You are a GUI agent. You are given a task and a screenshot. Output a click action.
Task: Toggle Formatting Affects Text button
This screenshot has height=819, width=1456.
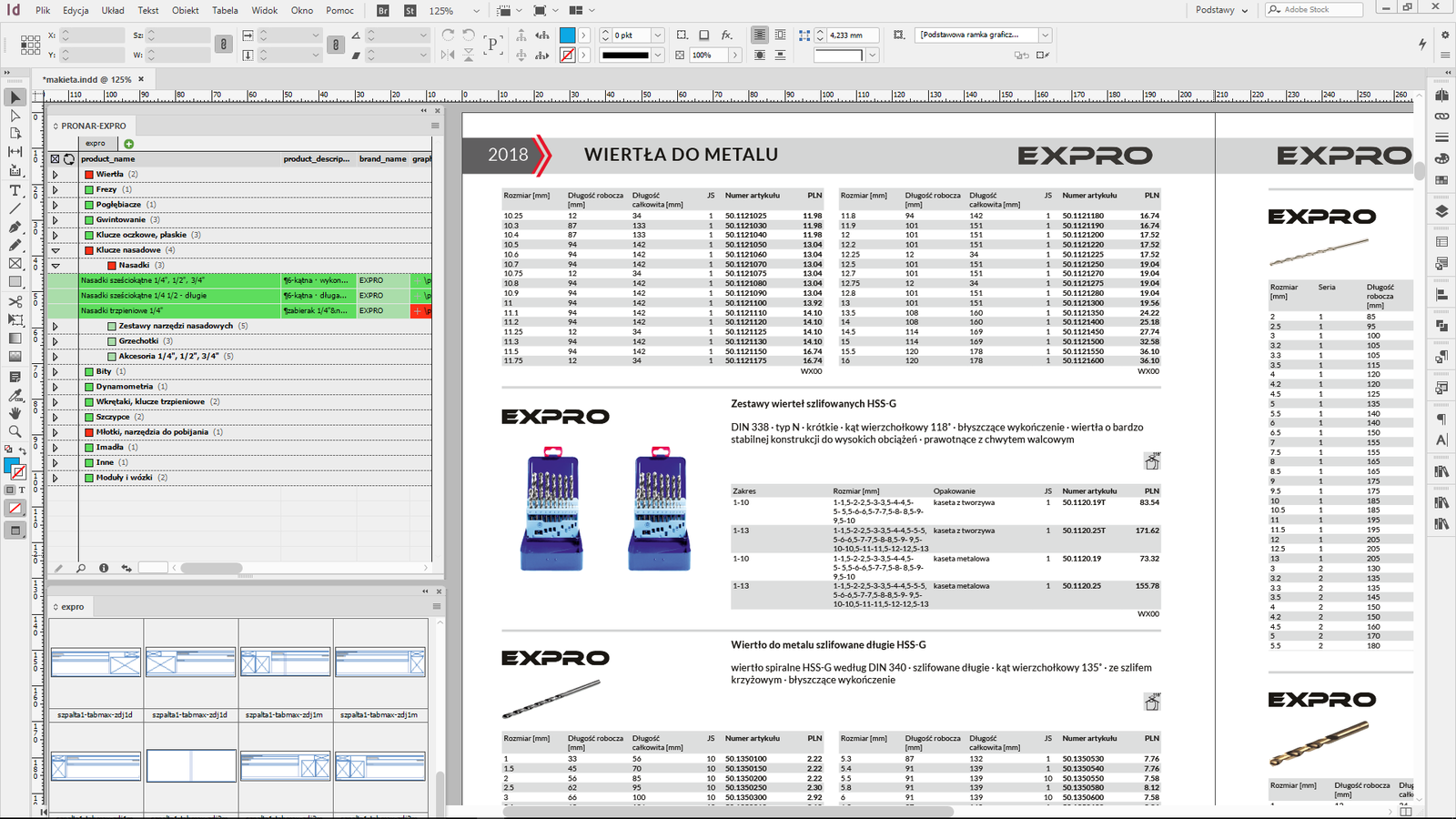(22, 490)
